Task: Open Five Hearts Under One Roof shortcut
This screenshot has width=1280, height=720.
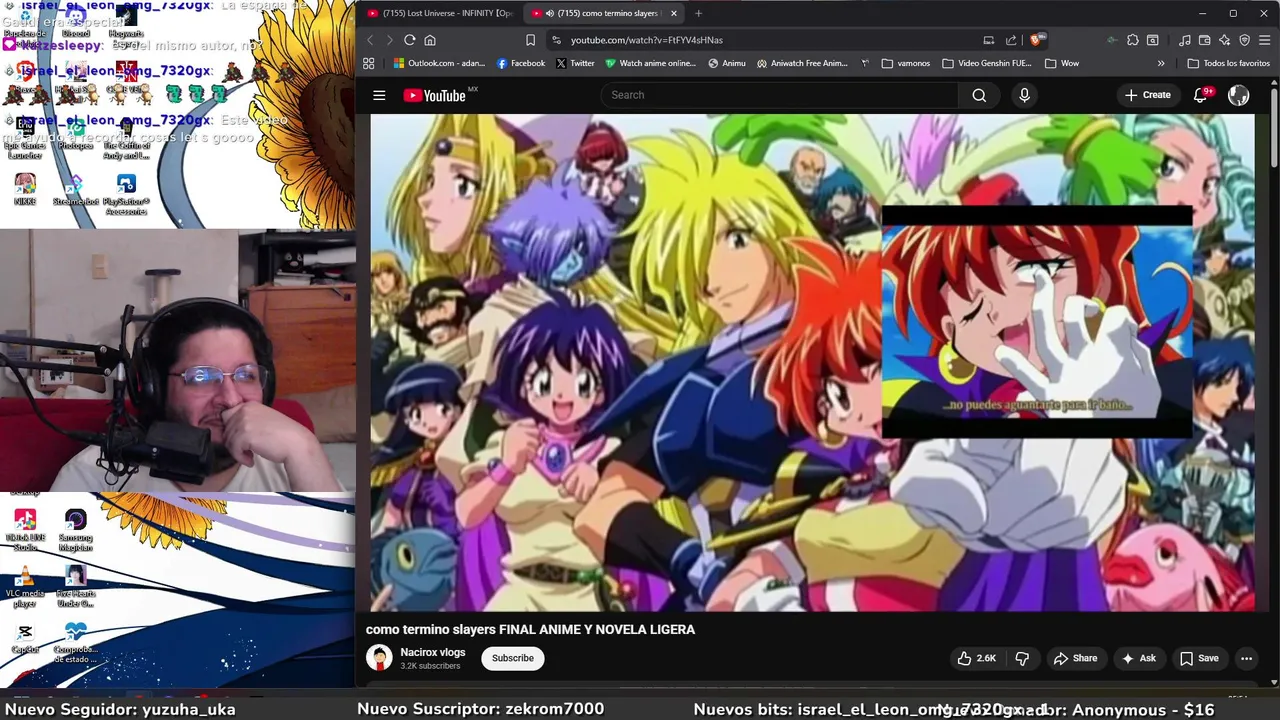Action: click(x=76, y=586)
